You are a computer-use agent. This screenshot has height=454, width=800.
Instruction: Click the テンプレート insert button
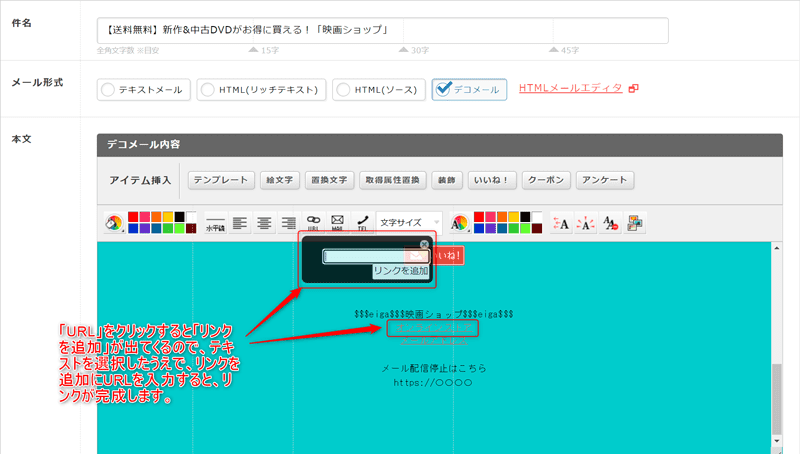coord(221,180)
